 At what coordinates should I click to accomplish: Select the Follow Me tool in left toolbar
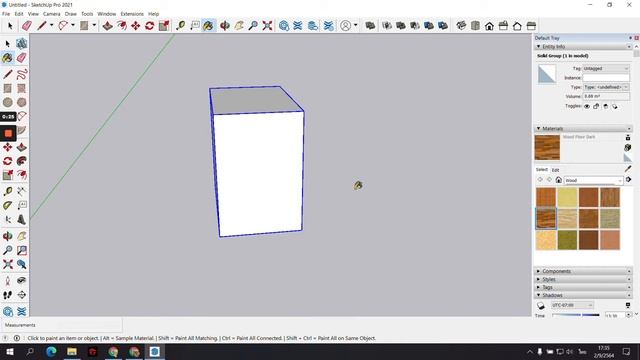pyautogui.click(x=22, y=161)
